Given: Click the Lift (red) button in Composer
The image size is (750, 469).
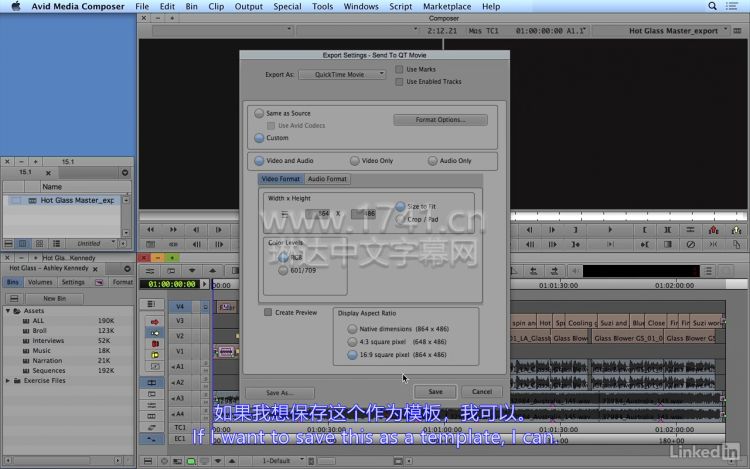Looking at the screenshot, I should tap(713, 230).
